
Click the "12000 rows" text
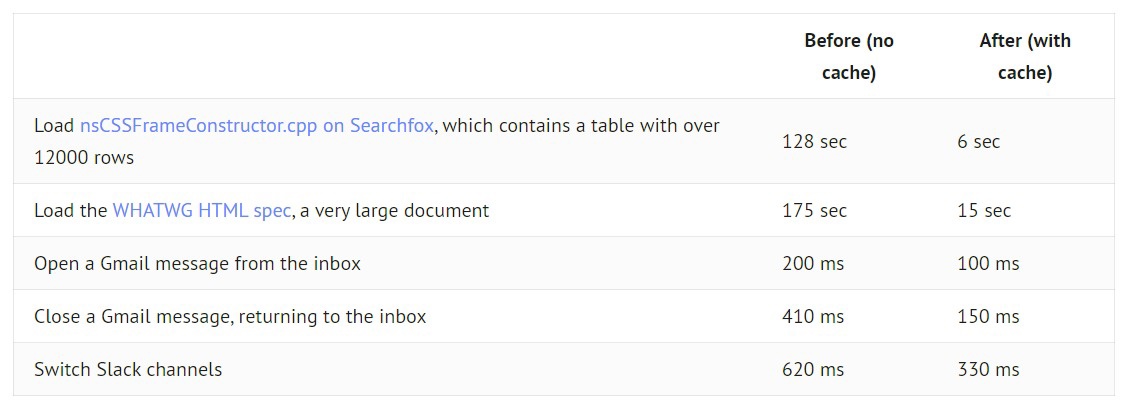click(x=84, y=158)
